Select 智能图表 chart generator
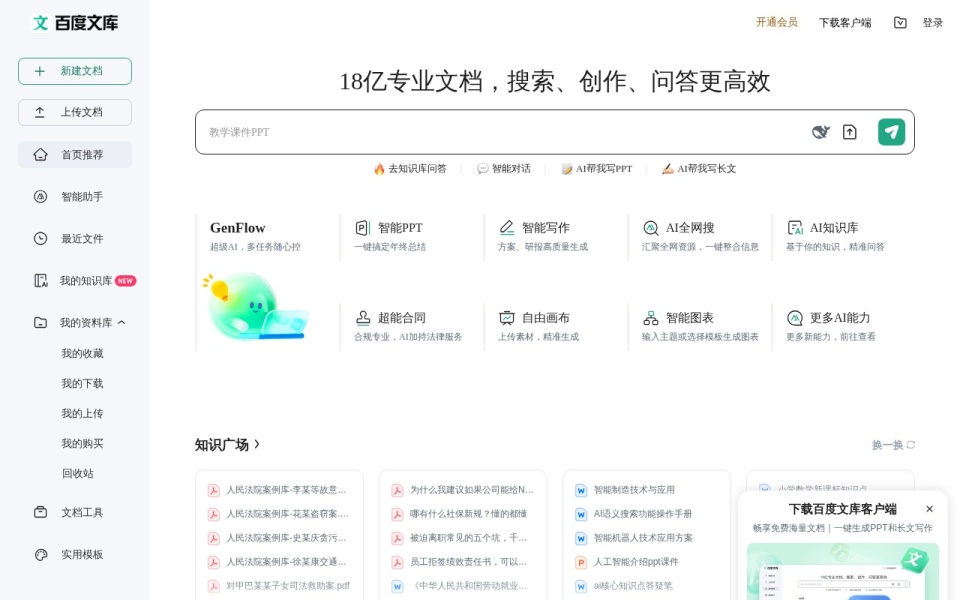The image size is (960, 600). [700, 326]
